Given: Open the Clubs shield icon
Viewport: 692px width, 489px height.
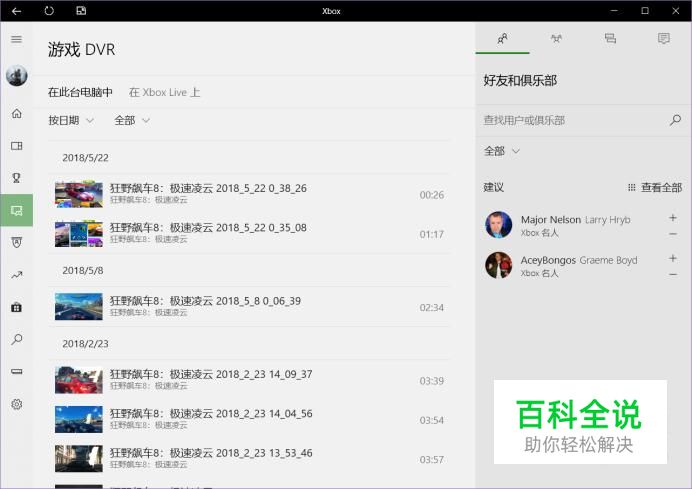Looking at the screenshot, I should [x=16, y=242].
